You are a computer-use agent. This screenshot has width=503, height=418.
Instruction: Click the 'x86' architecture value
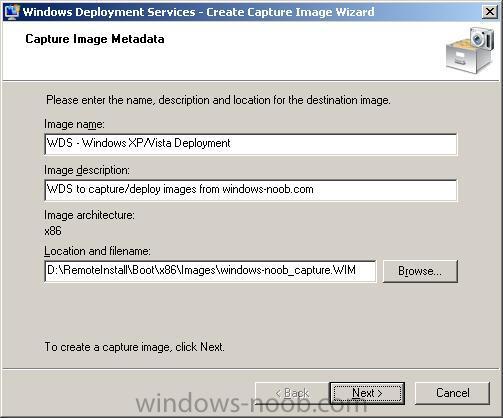pos(53,231)
